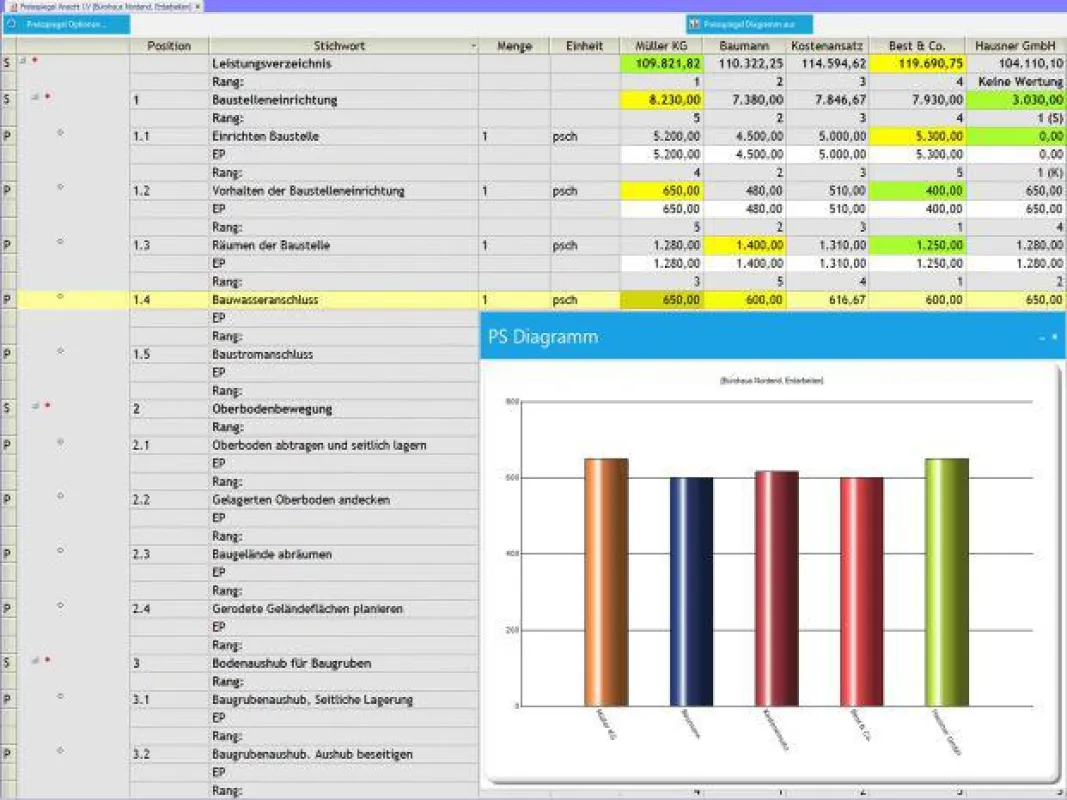Click the icon on Preisspiegel Optionen button
Image resolution: width=1067 pixels, height=800 pixels.
[12, 24]
